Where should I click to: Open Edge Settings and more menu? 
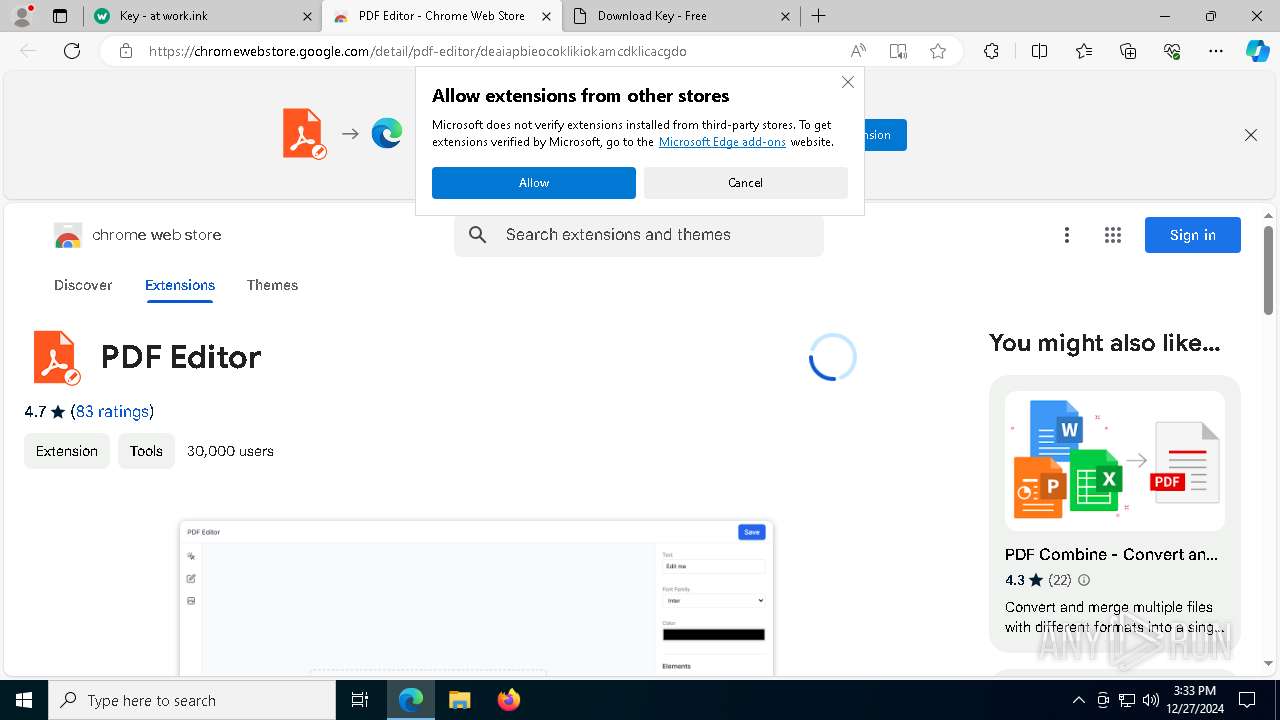(1216, 51)
